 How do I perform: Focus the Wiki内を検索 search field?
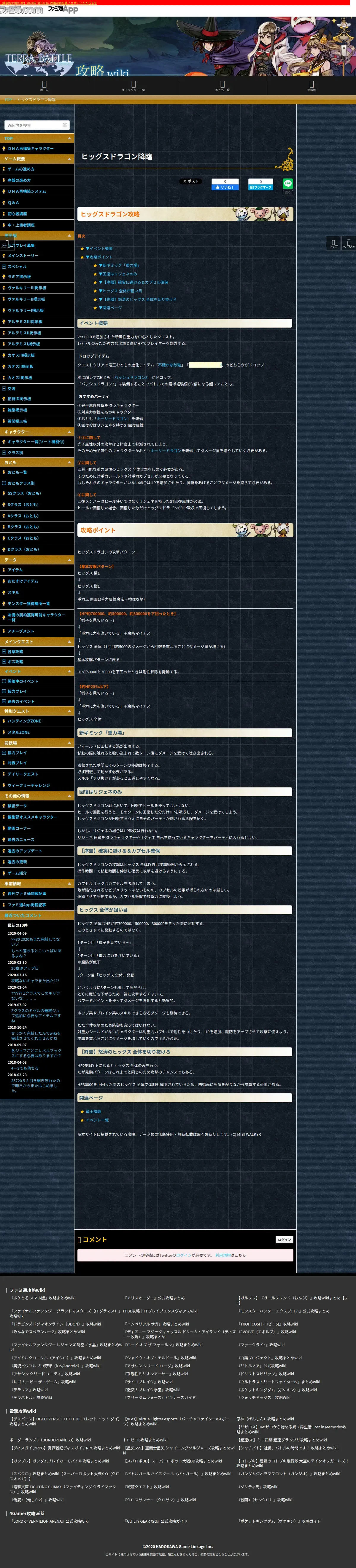pyautogui.click(x=36, y=125)
